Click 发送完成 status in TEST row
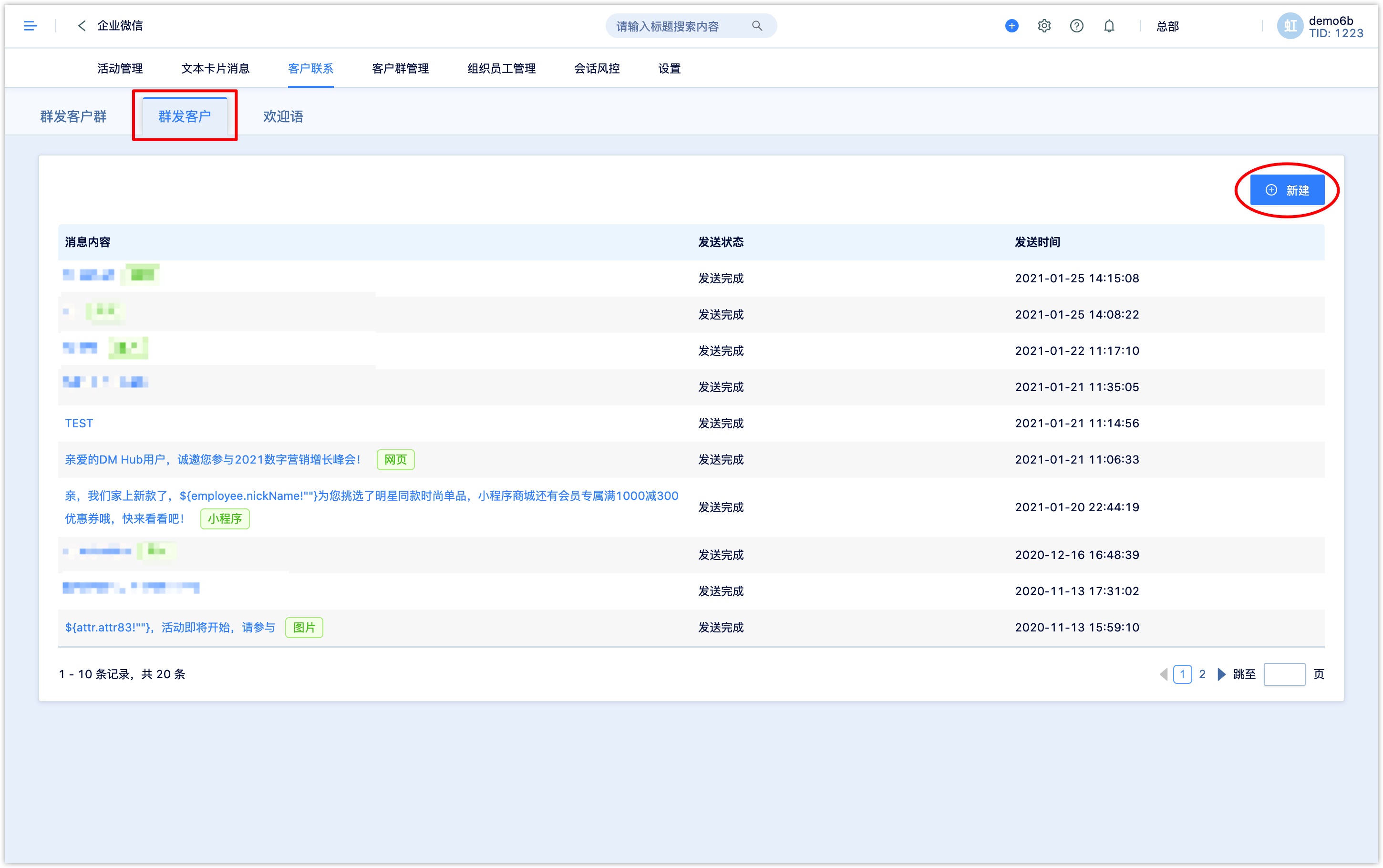 tap(721, 424)
